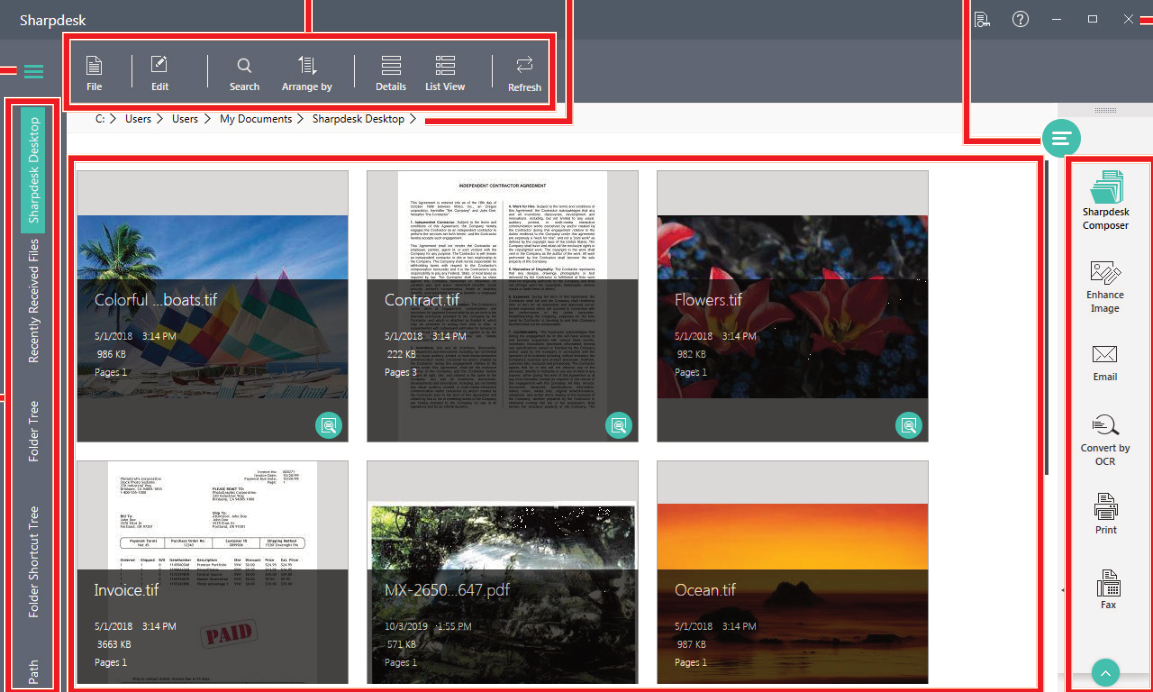
Task: Preview Contract.tif with magnifier icon
Action: [x=618, y=425]
